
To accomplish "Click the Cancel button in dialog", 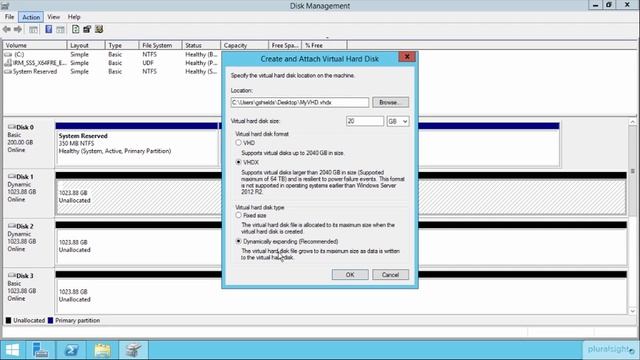I will coord(390,275).
